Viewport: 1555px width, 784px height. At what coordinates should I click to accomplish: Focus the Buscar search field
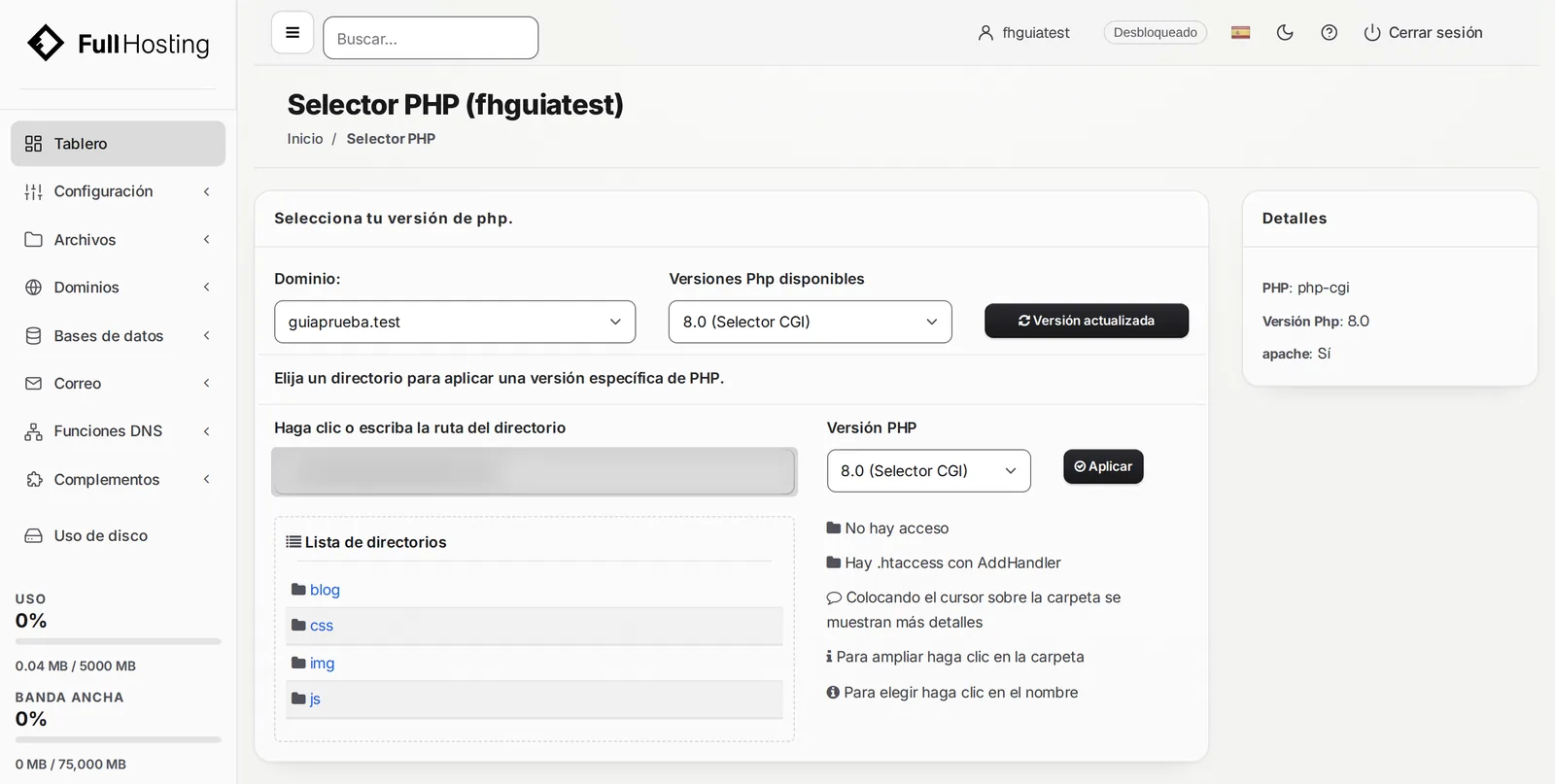tap(431, 38)
